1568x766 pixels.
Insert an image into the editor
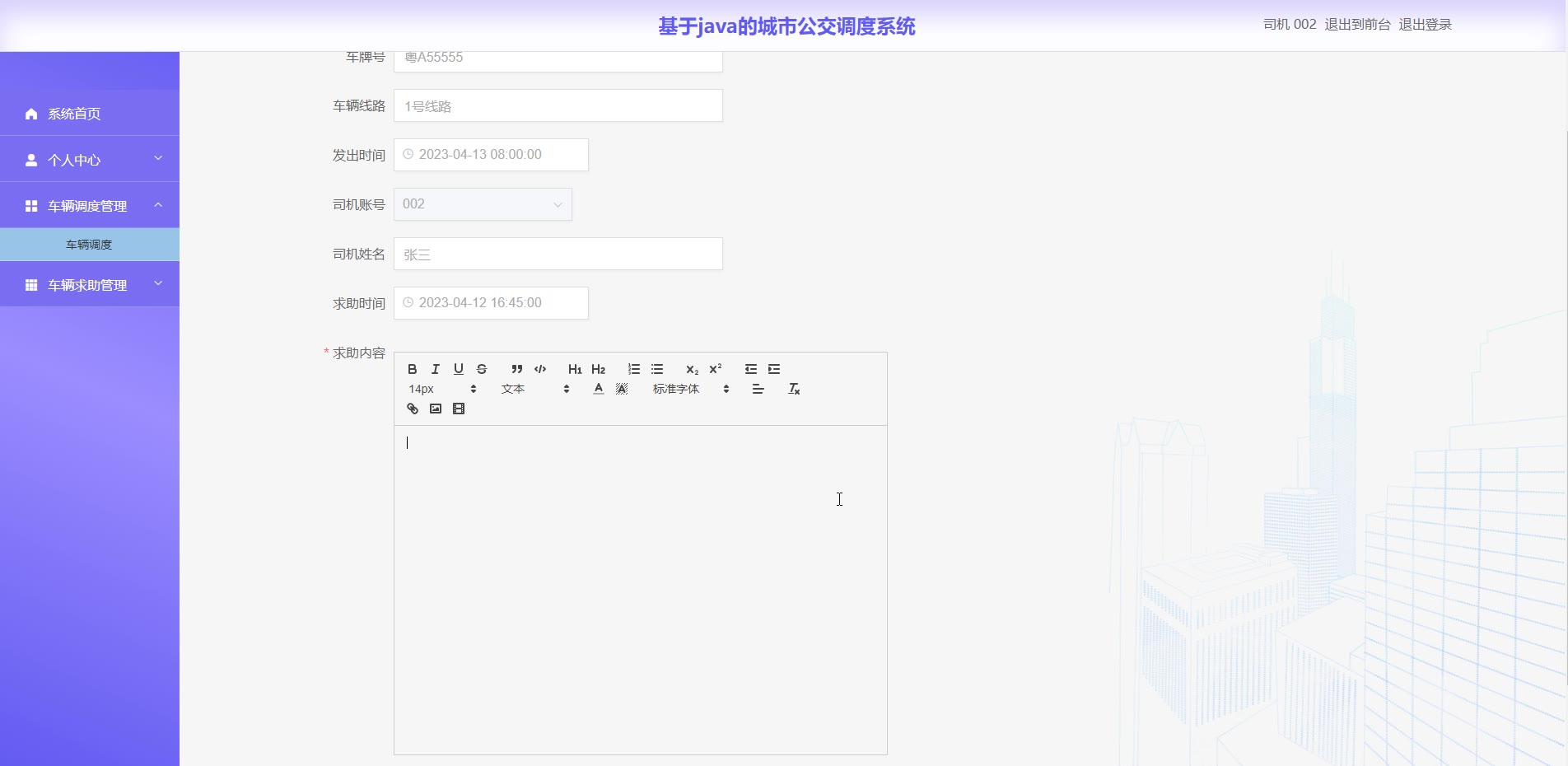coord(436,409)
